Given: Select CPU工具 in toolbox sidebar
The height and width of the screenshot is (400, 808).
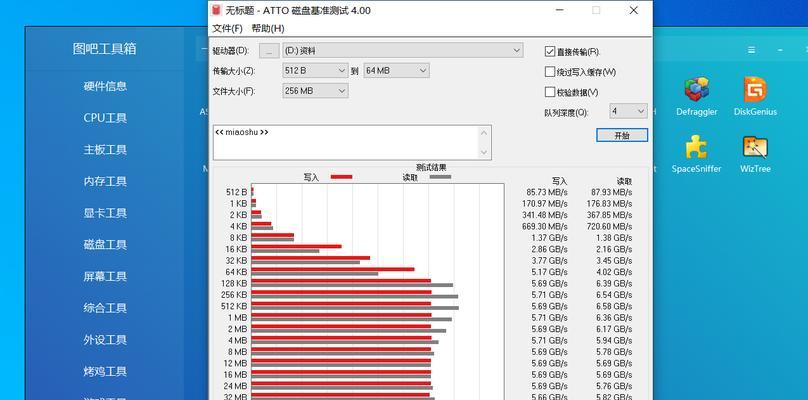Looking at the screenshot, I should point(105,118).
